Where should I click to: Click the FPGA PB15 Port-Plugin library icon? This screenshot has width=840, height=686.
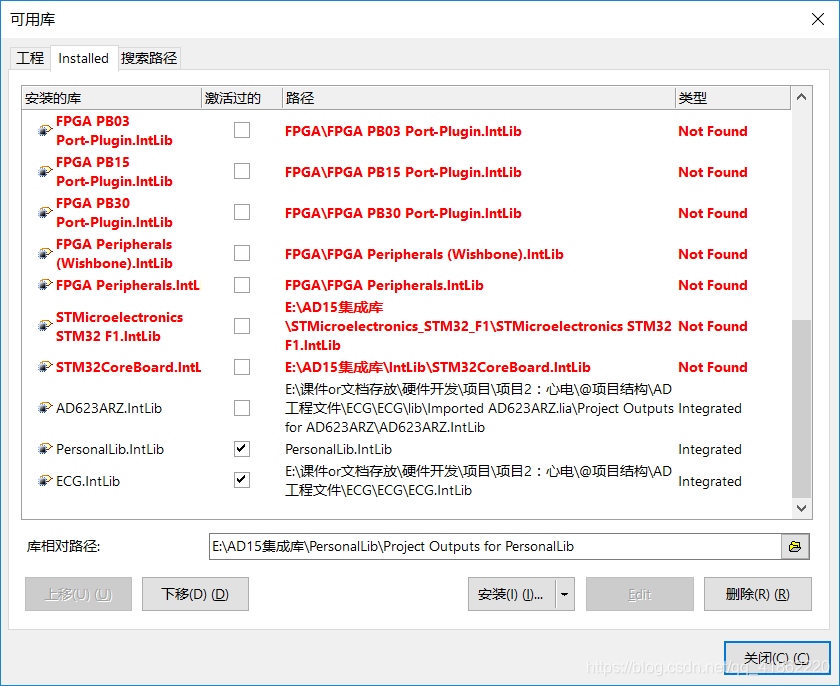coord(45,171)
